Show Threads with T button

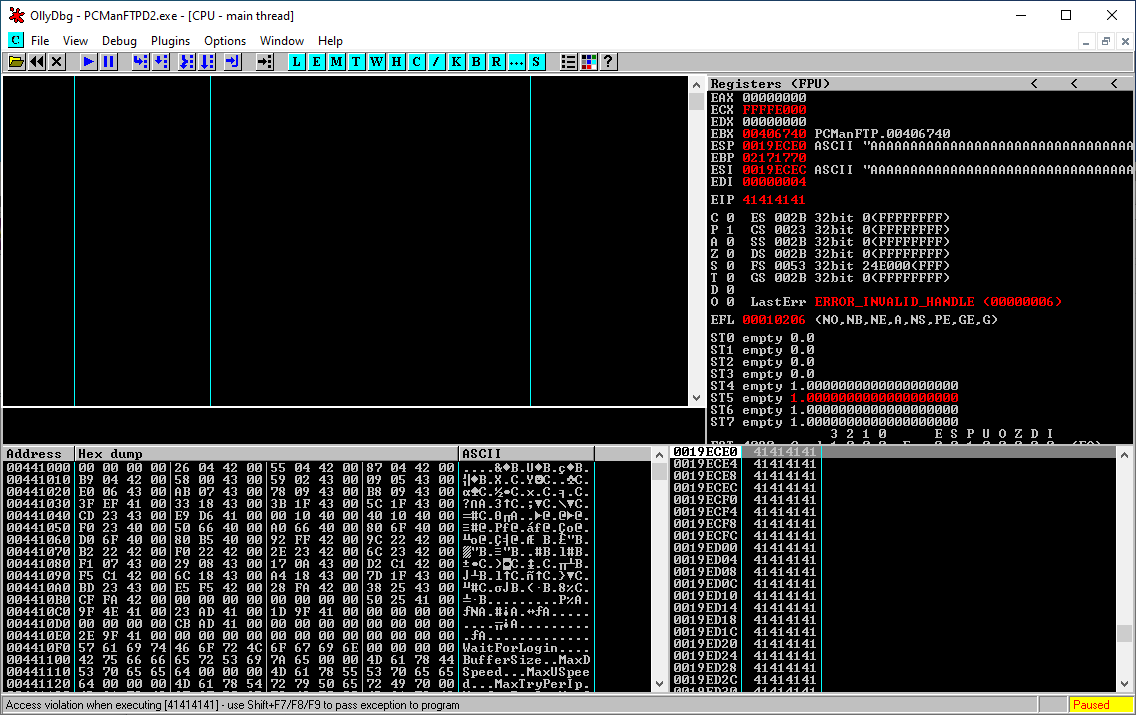click(x=356, y=62)
